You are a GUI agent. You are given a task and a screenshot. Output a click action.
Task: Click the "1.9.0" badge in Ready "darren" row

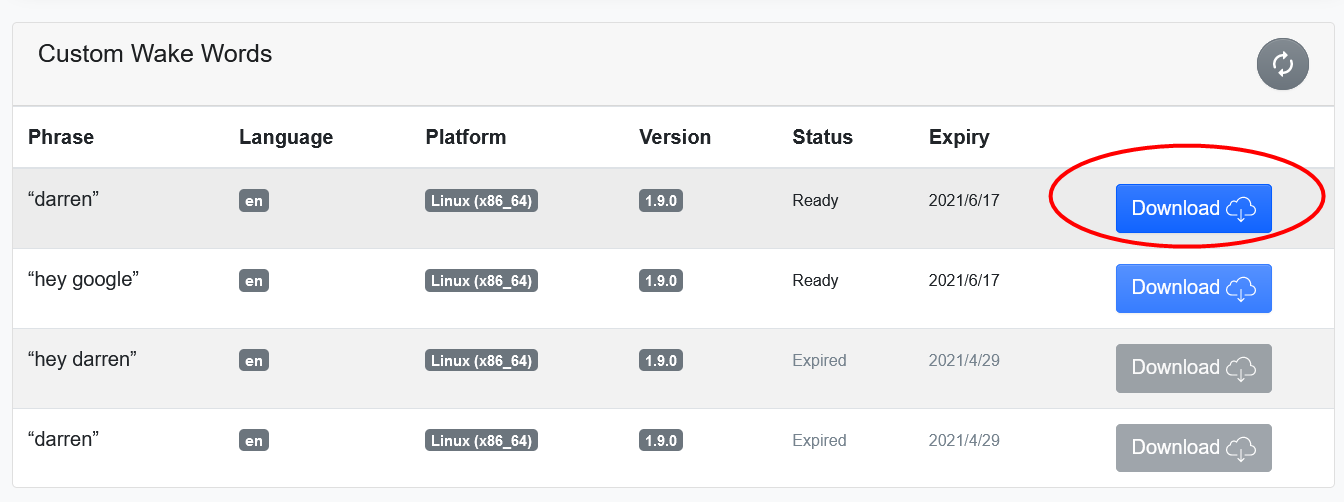[x=661, y=201]
